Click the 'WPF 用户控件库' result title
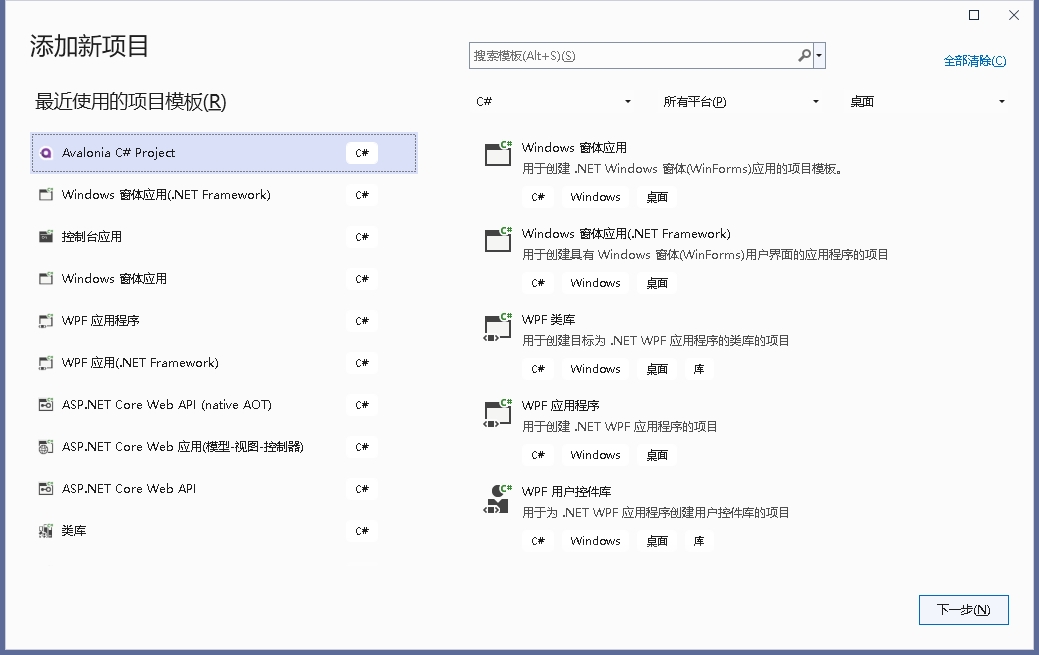 pyautogui.click(x=566, y=492)
